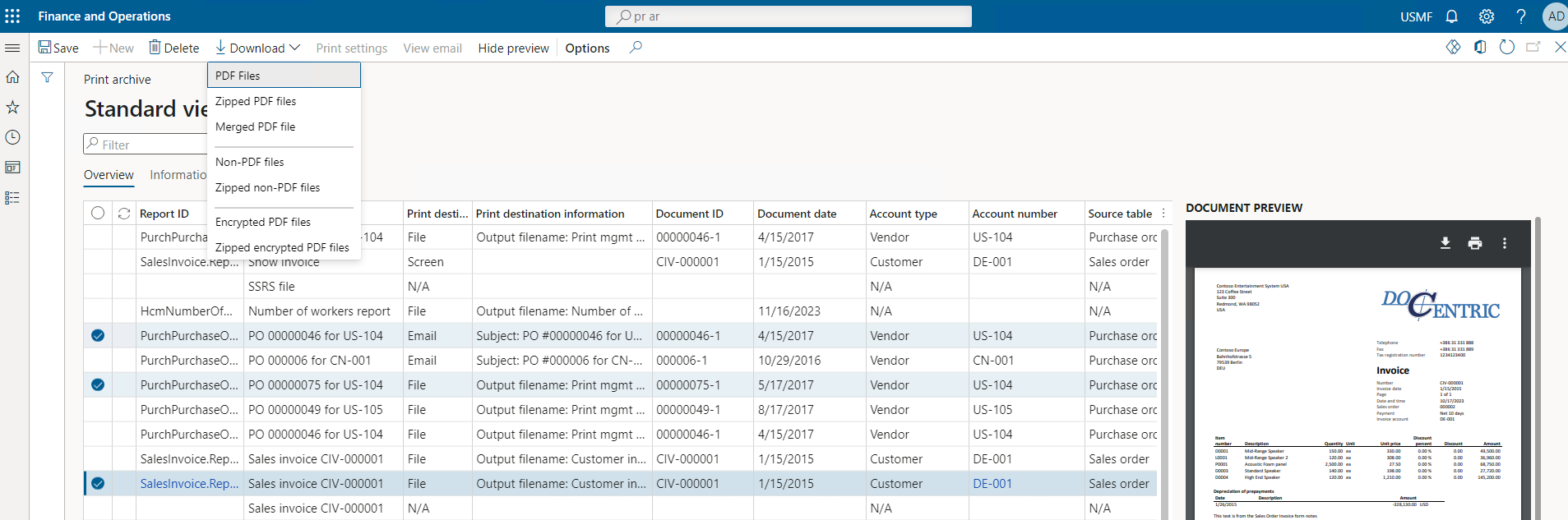Open the DE-001 account number link

(x=992, y=484)
